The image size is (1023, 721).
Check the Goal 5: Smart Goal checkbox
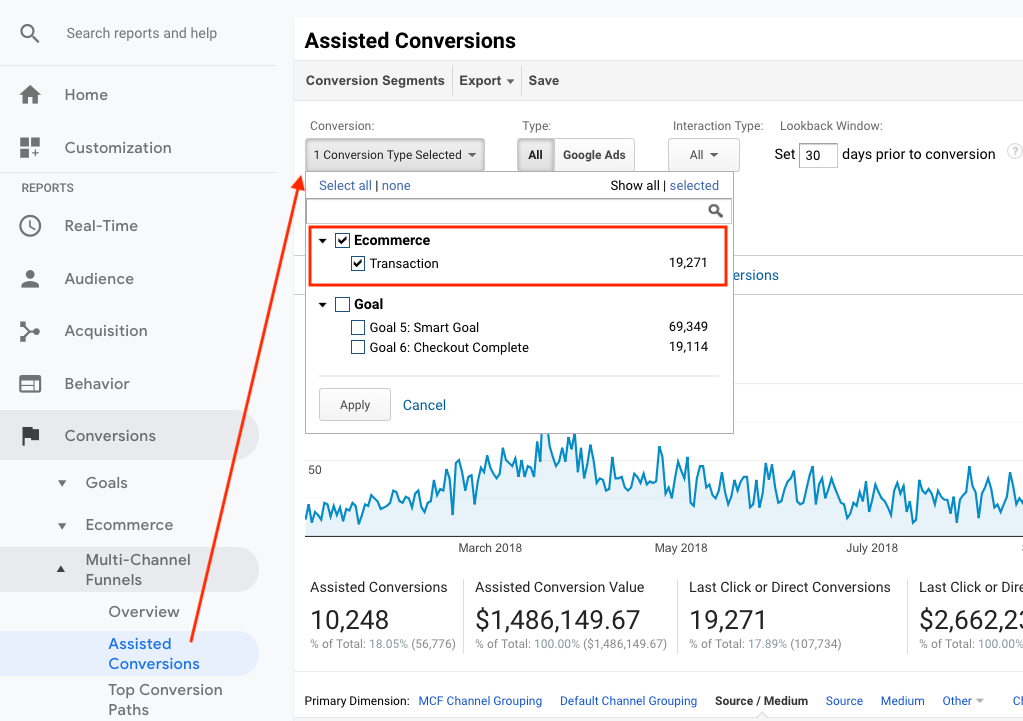[358, 327]
